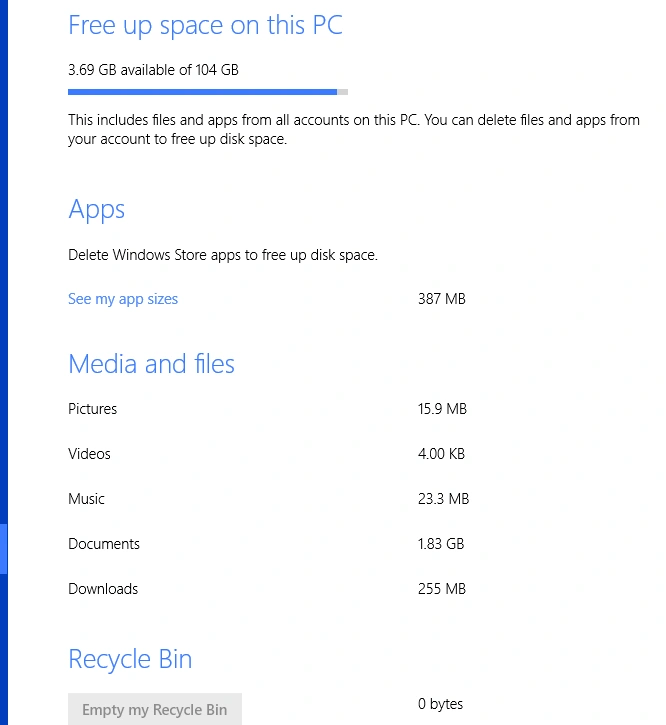Select the Pictures row label

(x=92, y=409)
